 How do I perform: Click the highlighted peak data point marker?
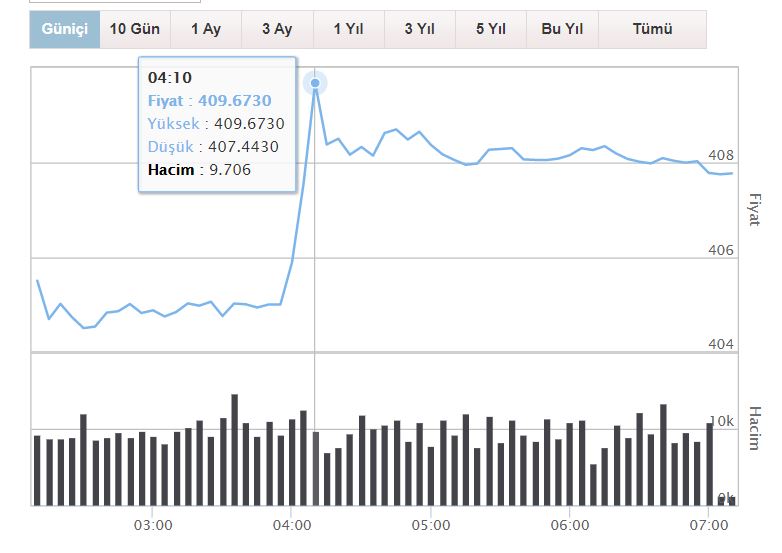[x=315, y=83]
